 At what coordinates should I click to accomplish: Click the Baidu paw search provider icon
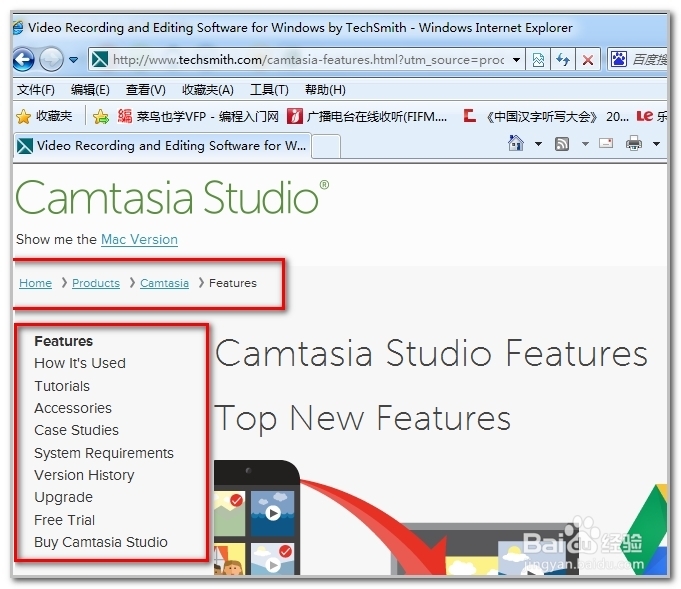[619, 59]
